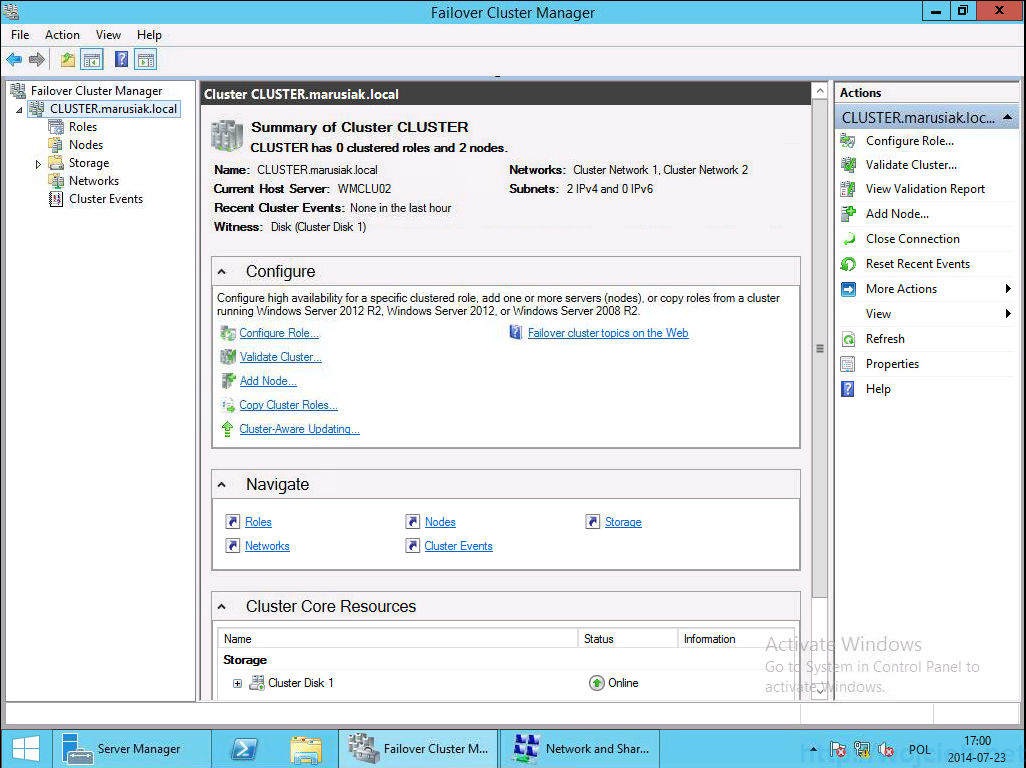1026x768 pixels.
Task: Open PowerShell from the taskbar
Action: 246,749
